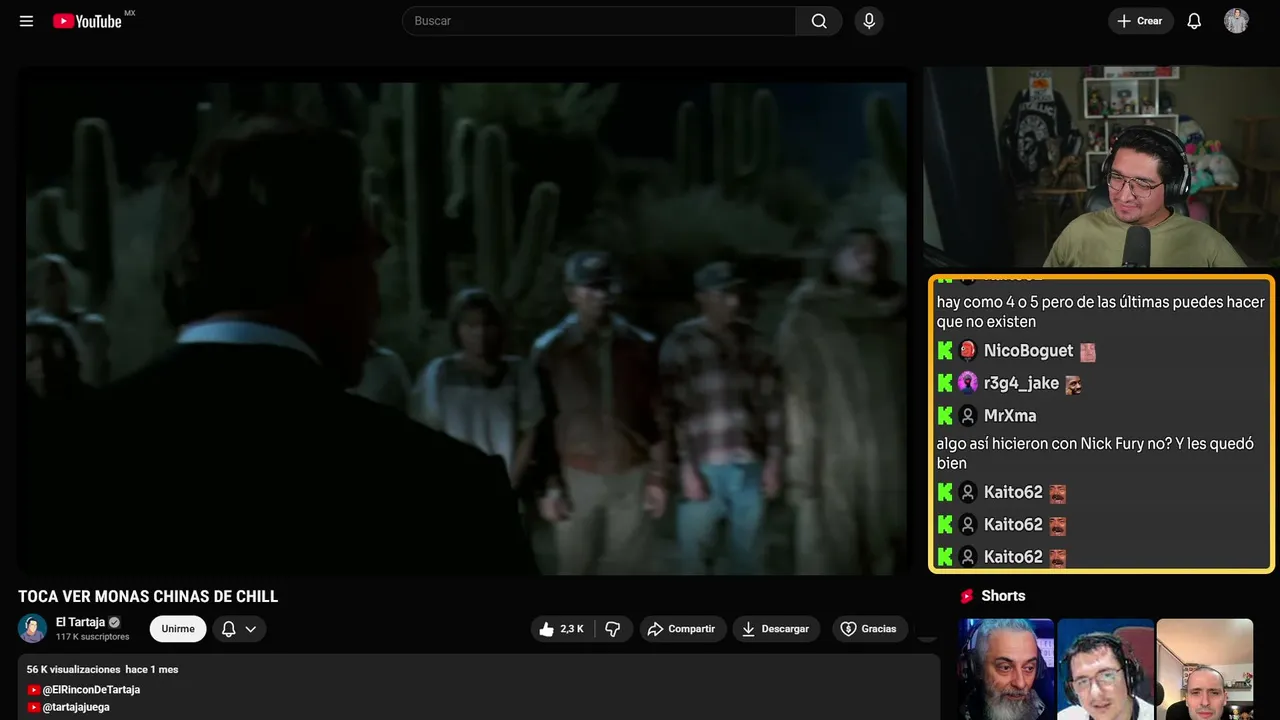
Task: Open the Short with the white-bearded man
Action: point(1006,669)
